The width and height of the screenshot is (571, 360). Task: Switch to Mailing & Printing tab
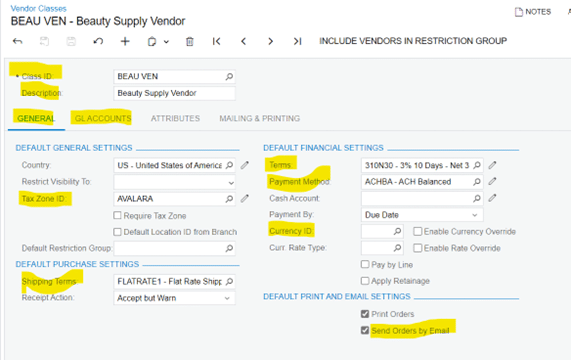point(260,119)
